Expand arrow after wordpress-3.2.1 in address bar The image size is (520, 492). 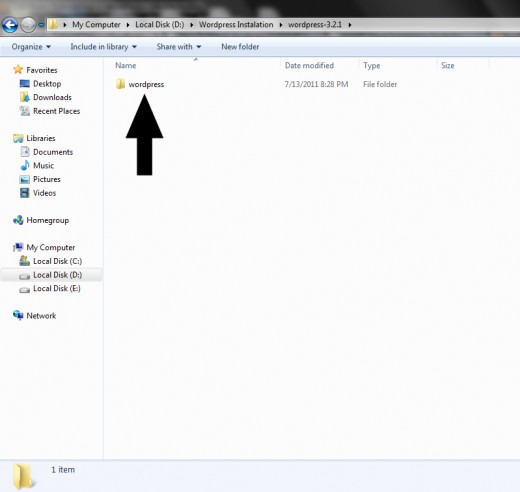pyautogui.click(x=350, y=25)
